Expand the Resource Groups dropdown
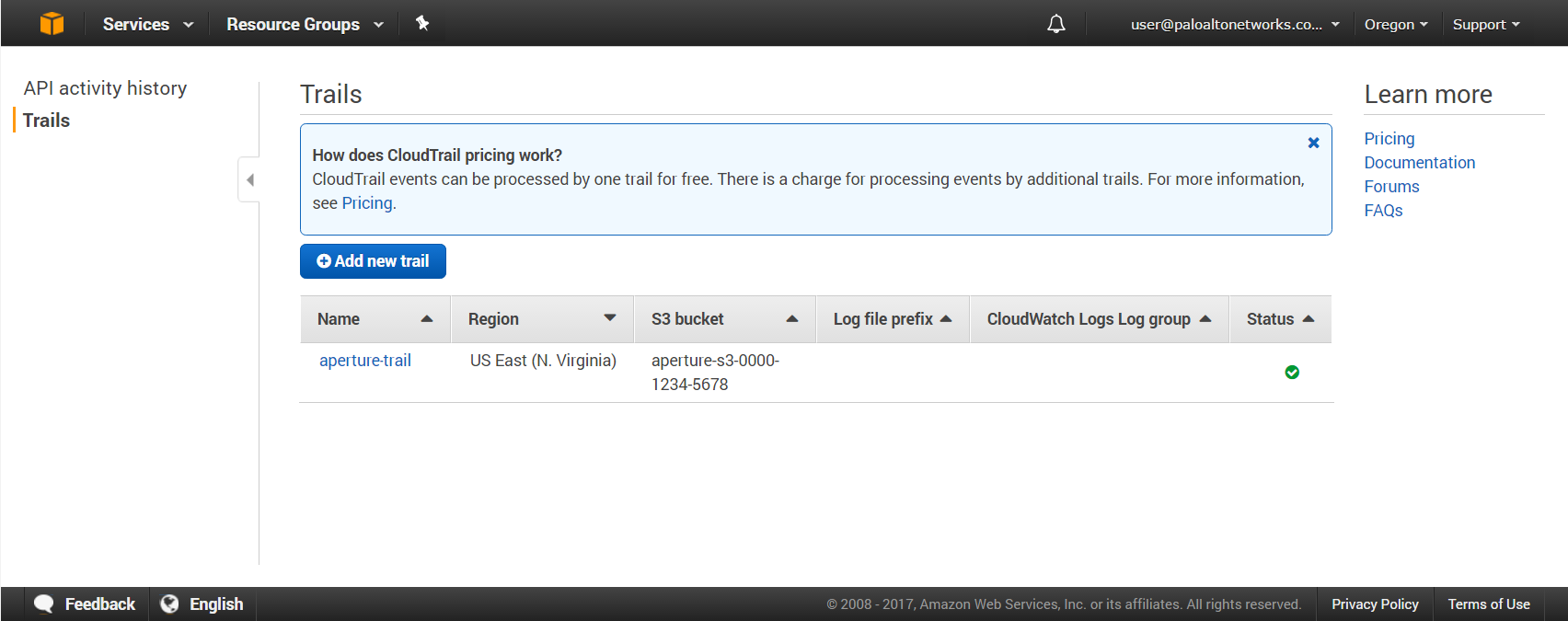This screenshot has height=621, width=1568. tap(305, 24)
